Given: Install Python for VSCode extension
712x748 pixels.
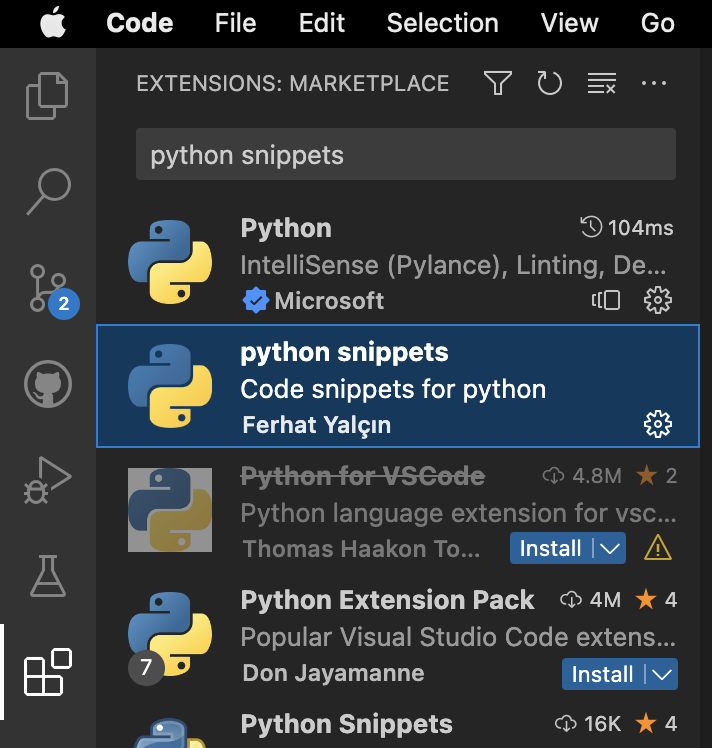Looking at the screenshot, I should click(551, 548).
